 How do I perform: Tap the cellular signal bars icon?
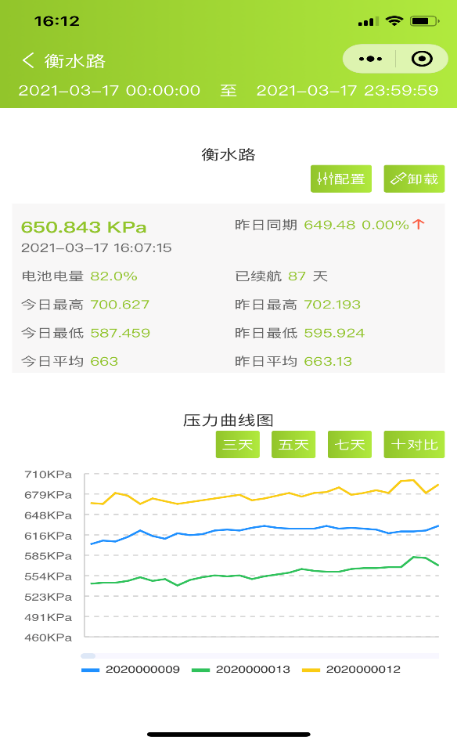[368, 21]
